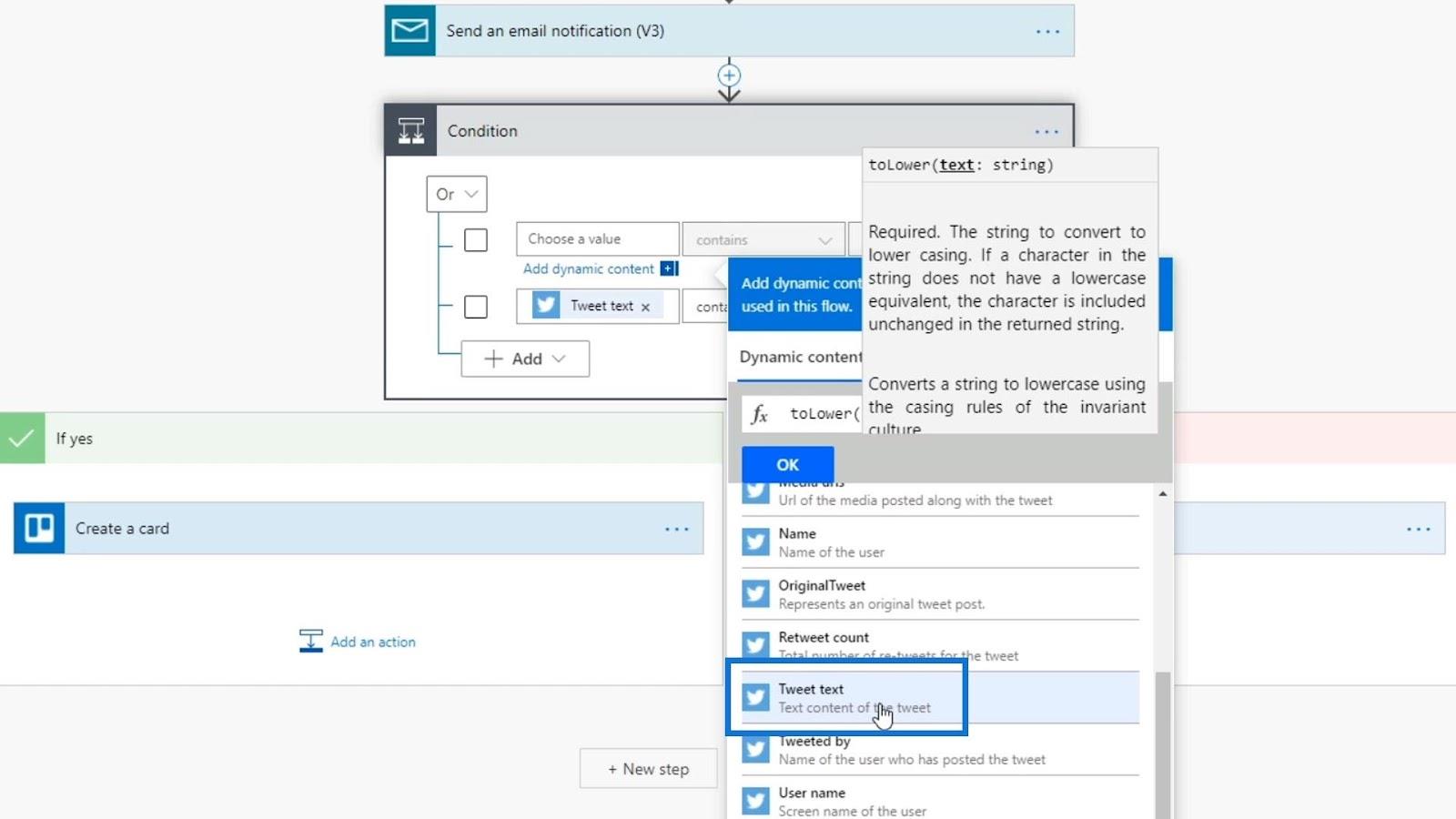Viewport: 1456px width, 819px height.
Task: Select the Tweet text dynamic content item
Action: (940, 698)
